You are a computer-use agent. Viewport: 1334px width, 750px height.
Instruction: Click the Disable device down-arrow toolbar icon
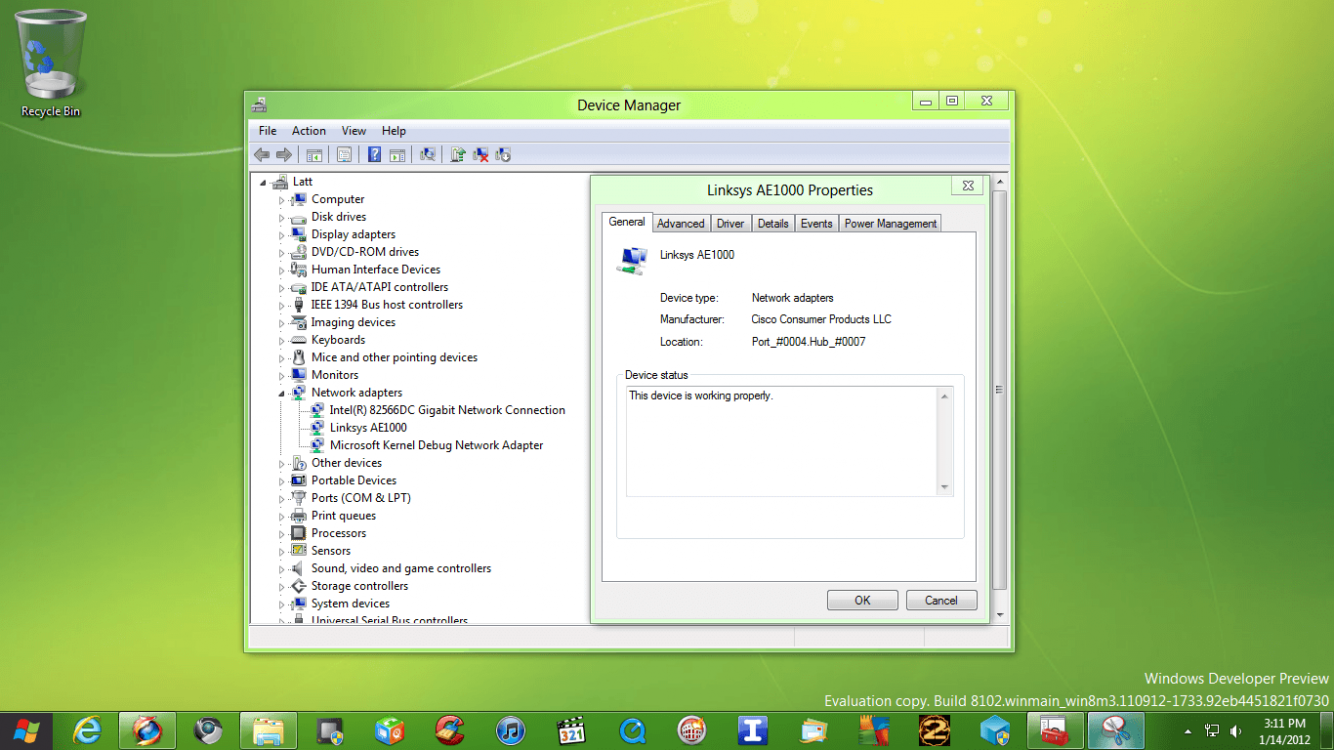tap(503, 155)
